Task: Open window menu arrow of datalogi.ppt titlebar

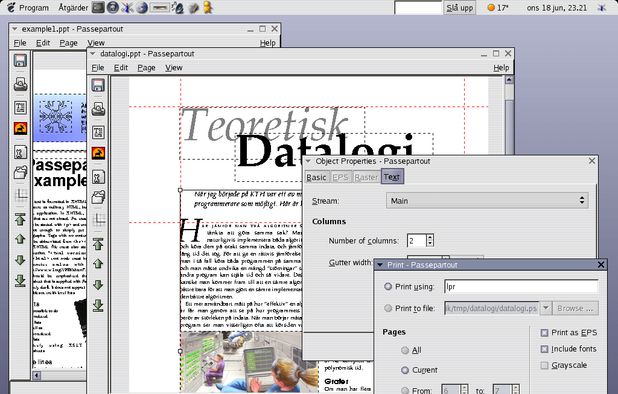Action: pos(93,54)
